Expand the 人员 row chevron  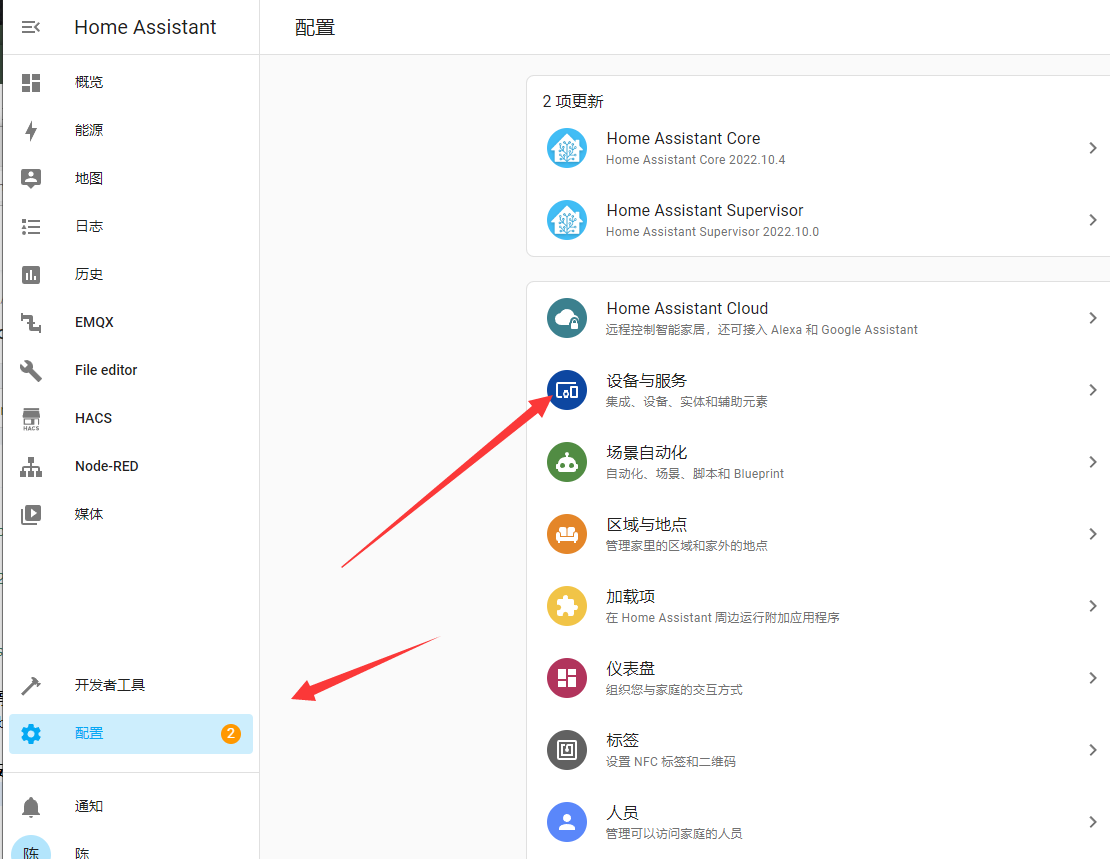[x=1093, y=822]
